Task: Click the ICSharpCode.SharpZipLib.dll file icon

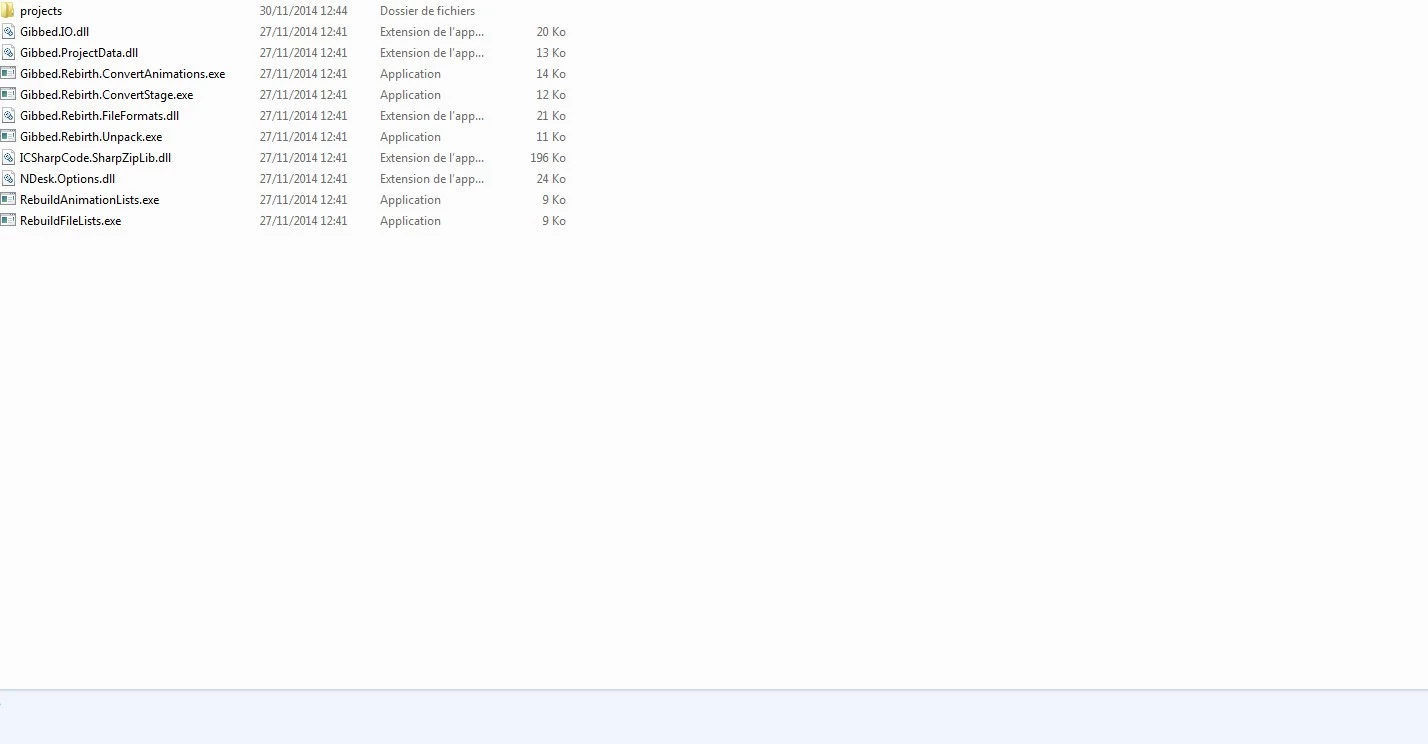Action: tap(8, 158)
